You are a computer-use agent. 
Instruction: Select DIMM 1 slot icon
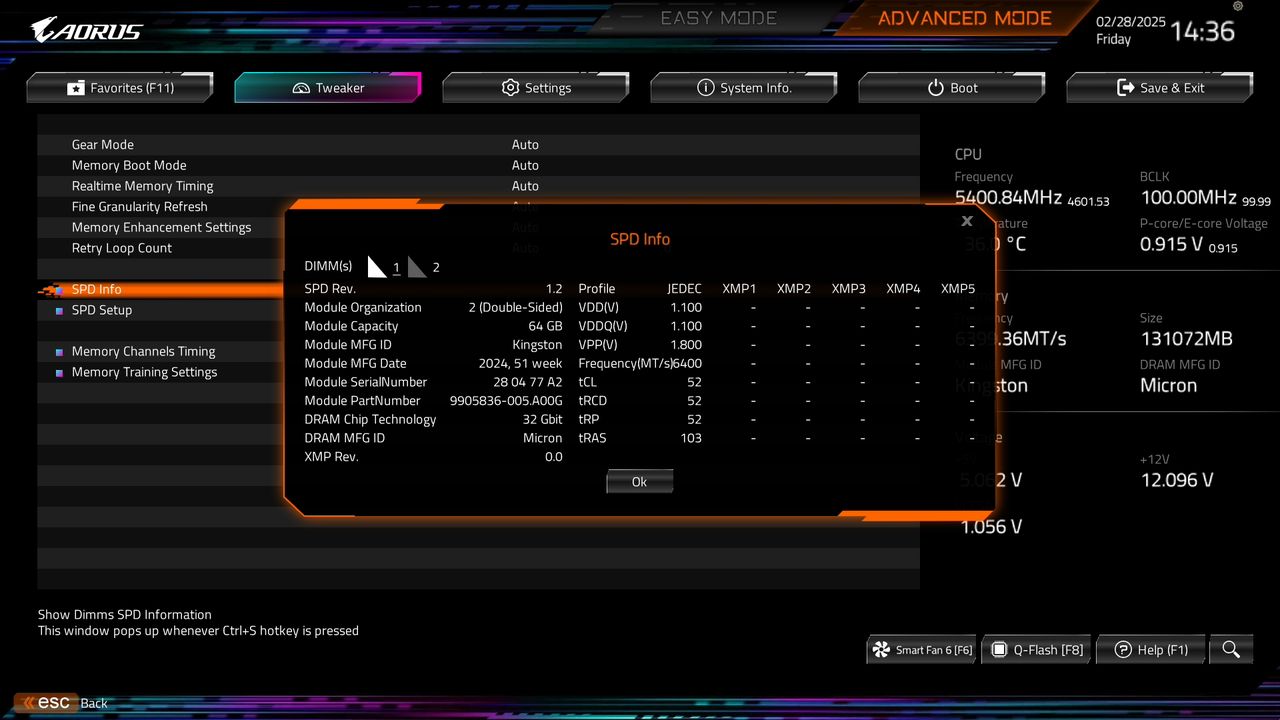click(377, 266)
